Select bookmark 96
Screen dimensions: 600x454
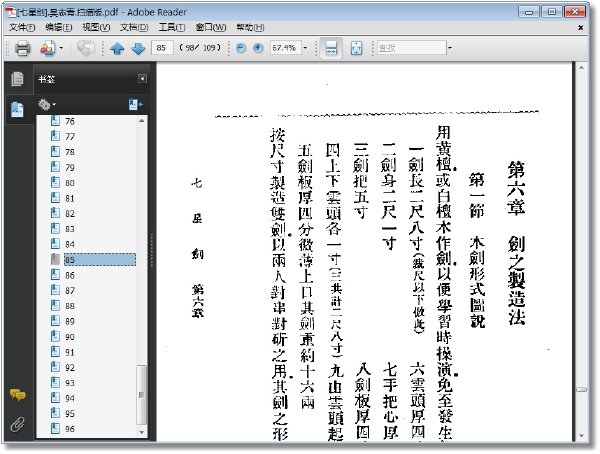[x=70, y=429]
